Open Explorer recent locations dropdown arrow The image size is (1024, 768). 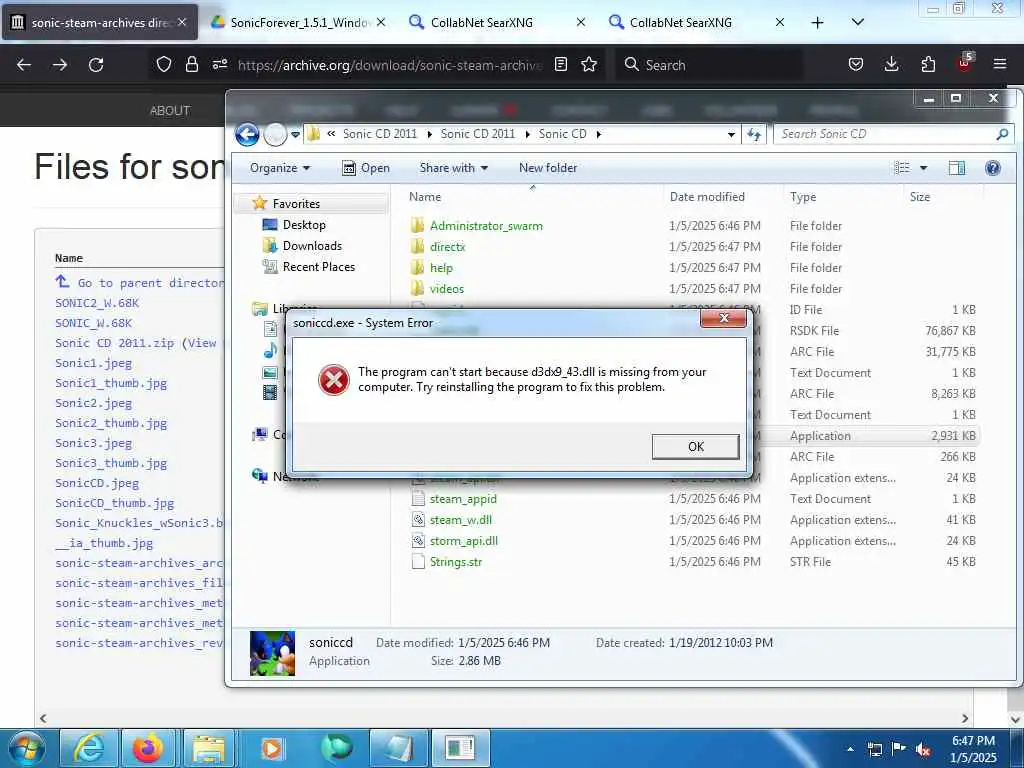pyautogui.click(x=296, y=135)
